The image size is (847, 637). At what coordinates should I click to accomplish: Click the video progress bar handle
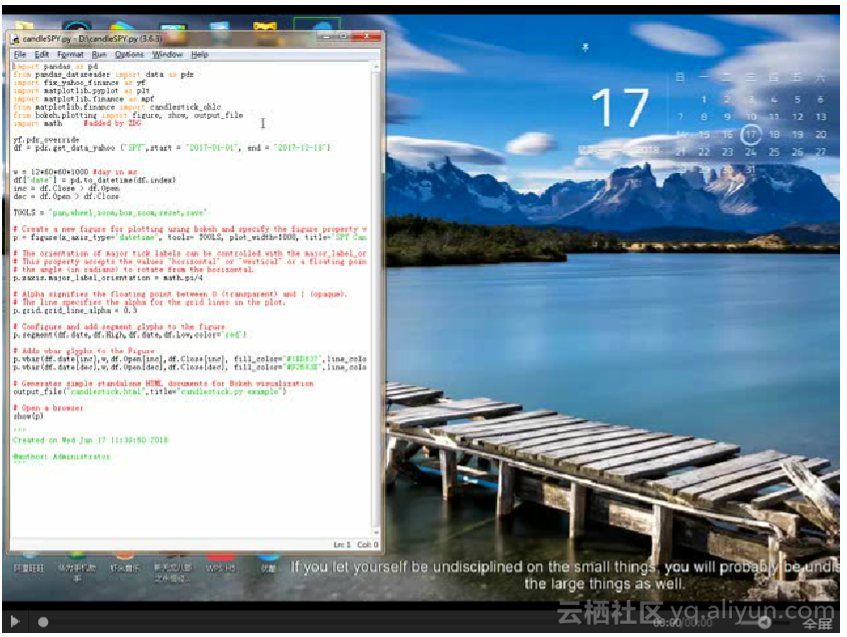click(43, 622)
